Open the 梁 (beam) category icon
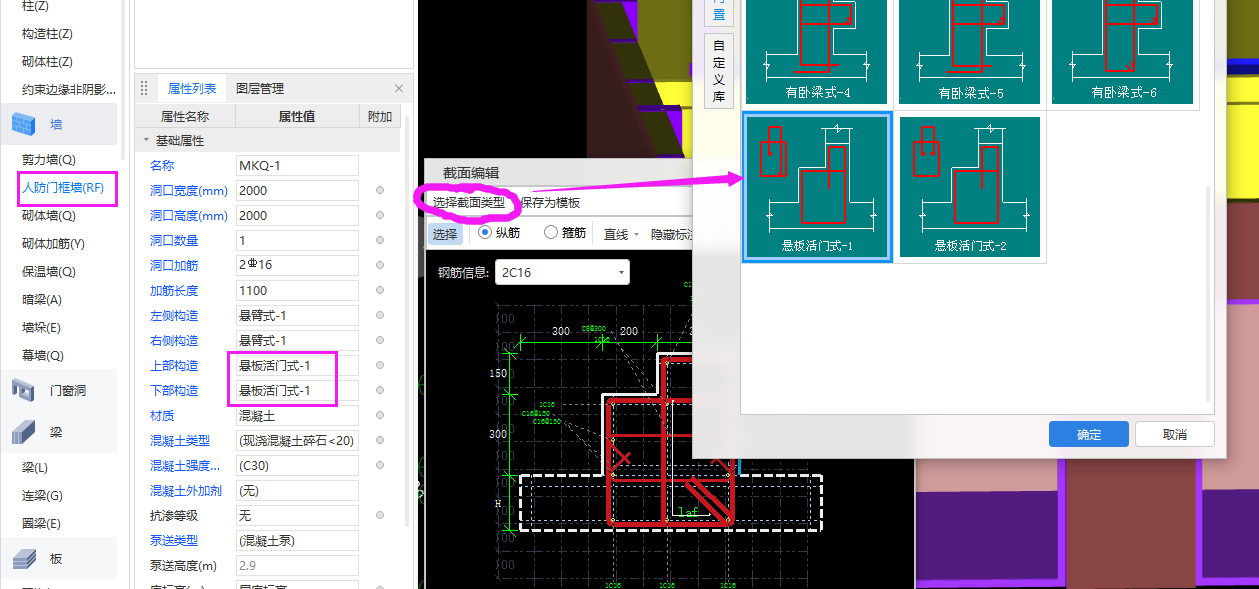This screenshot has height=589, width=1259. [x=23, y=432]
